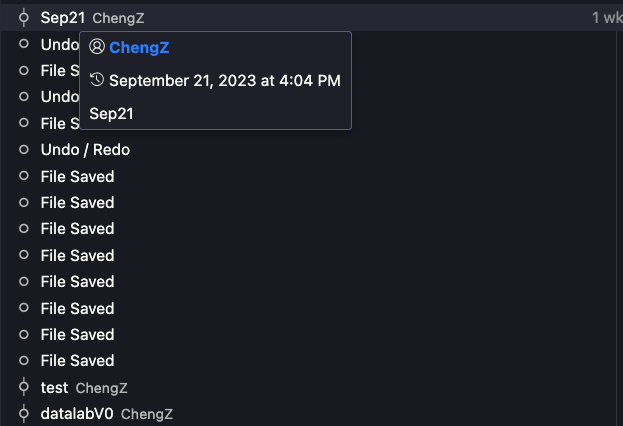
Task: Click the ChengZ label next to datalabV0
Action: point(147,414)
